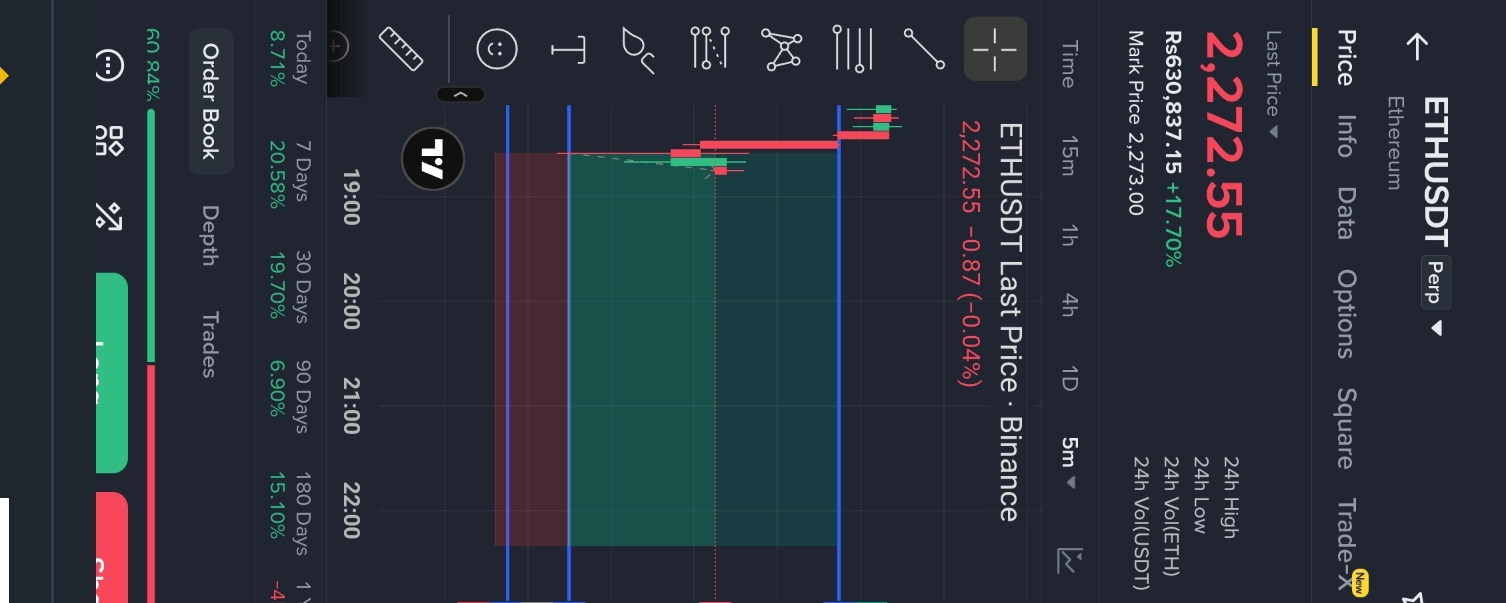The image size is (1506, 603).
Task: Click the plus icon by the chart
Action: click(338, 45)
